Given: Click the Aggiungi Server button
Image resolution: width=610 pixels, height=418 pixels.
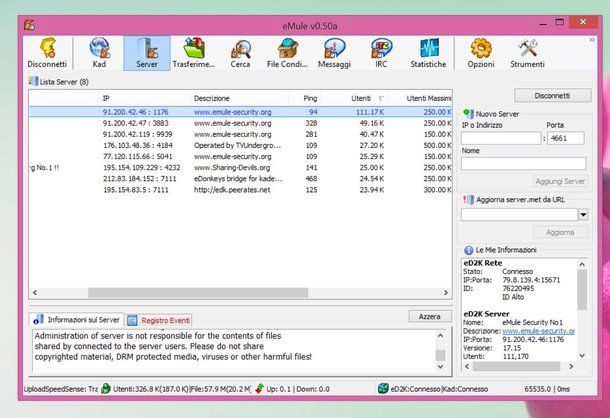Looking at the screenshot, I should (x=560, y=181).
